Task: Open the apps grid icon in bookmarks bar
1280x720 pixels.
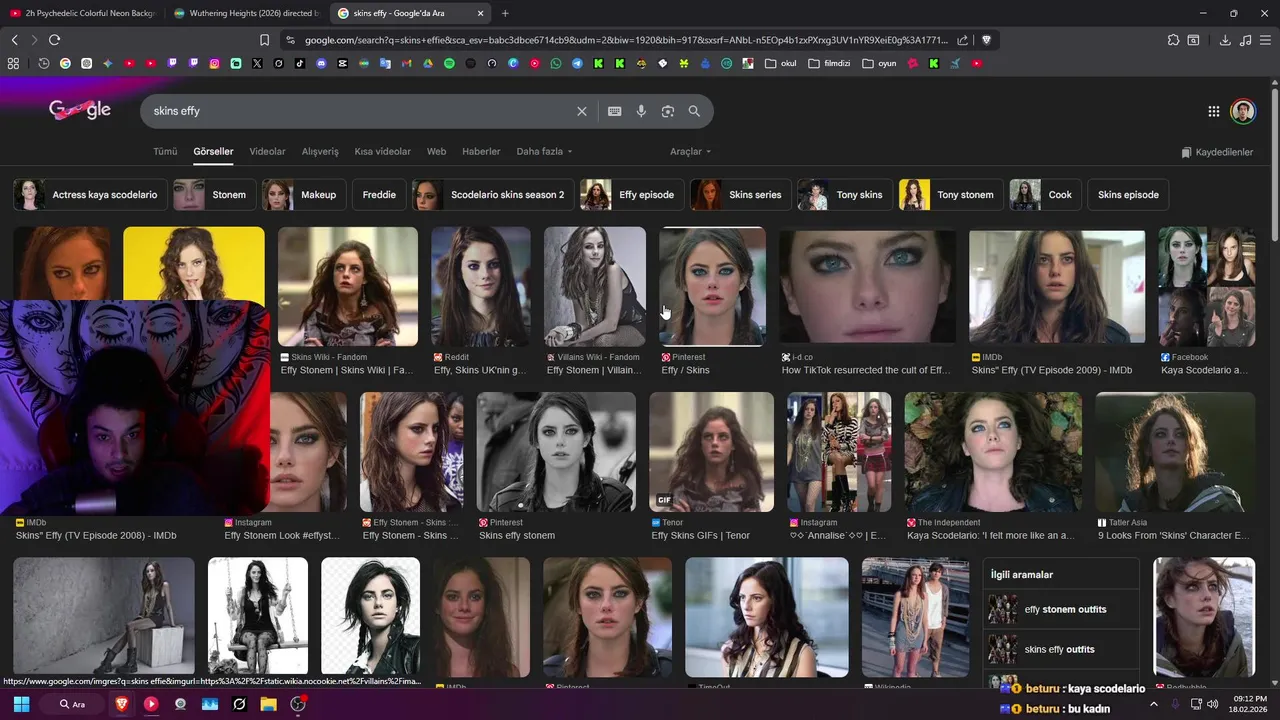Action: 13,63
